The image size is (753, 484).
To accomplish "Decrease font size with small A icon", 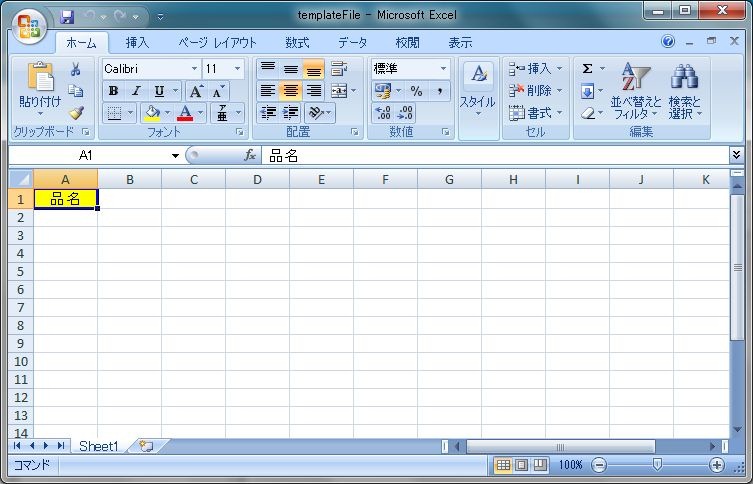I will tap(219, 91).
